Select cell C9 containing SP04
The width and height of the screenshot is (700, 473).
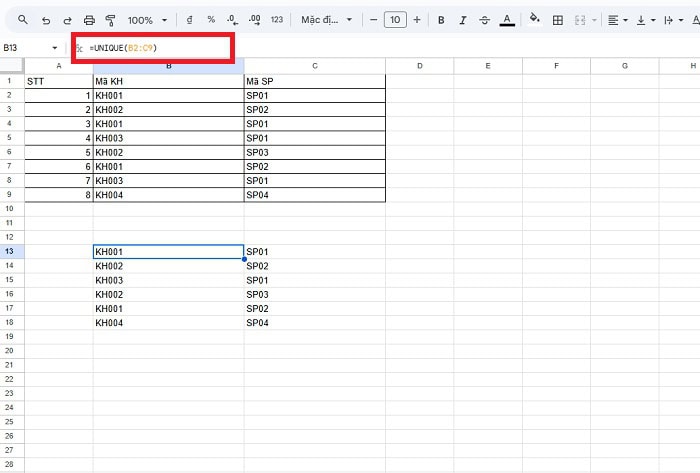(315, 195)
